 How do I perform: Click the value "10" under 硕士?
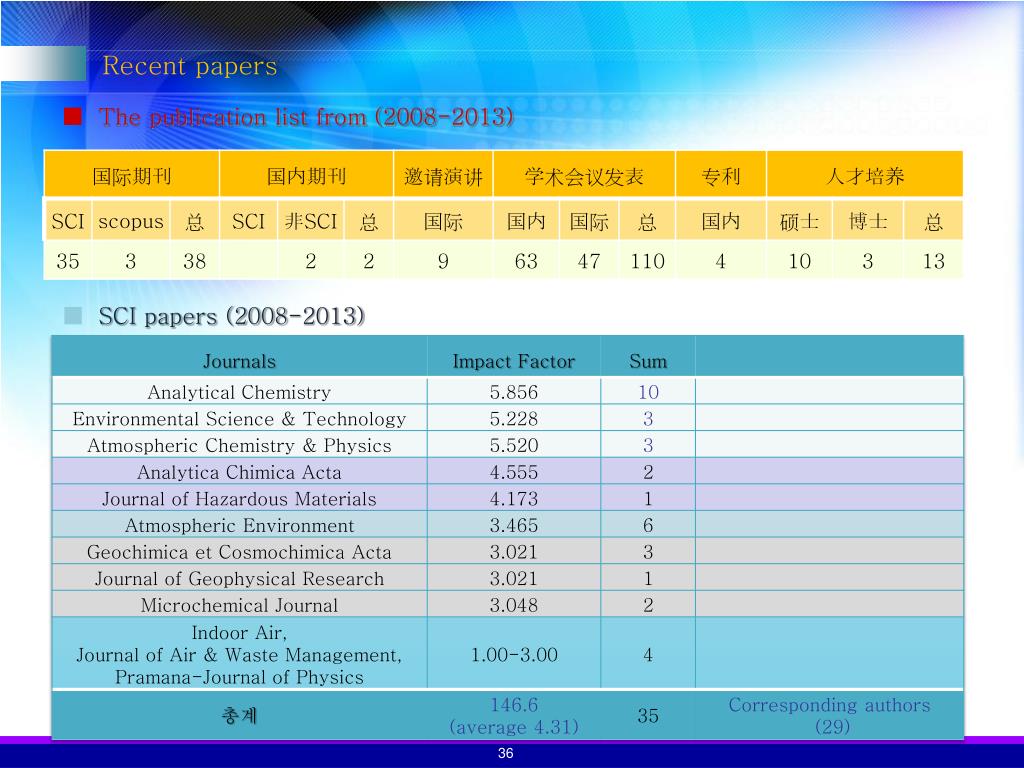click(x=799, y=261)
